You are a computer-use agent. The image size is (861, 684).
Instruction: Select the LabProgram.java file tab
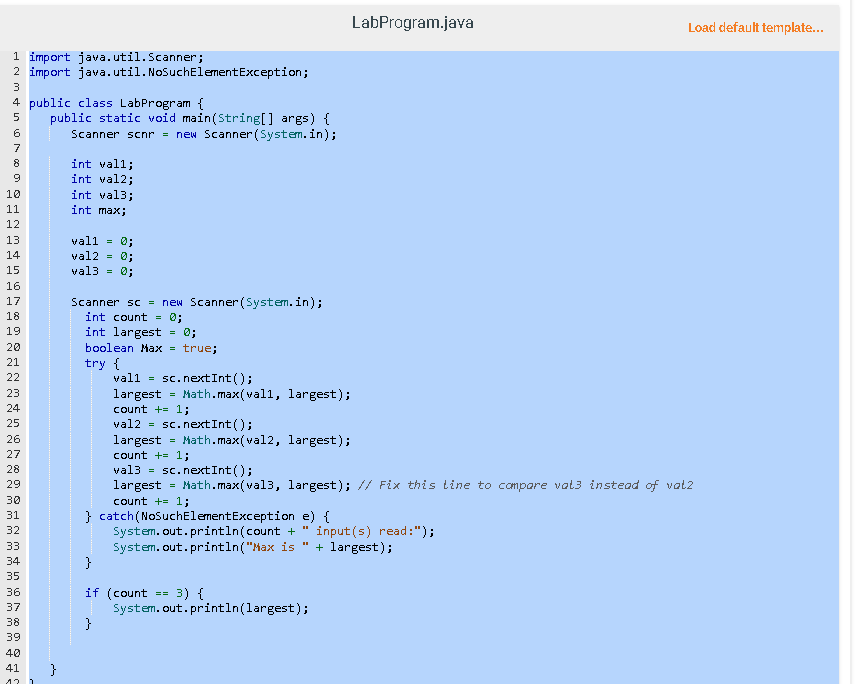pos(412,22)
